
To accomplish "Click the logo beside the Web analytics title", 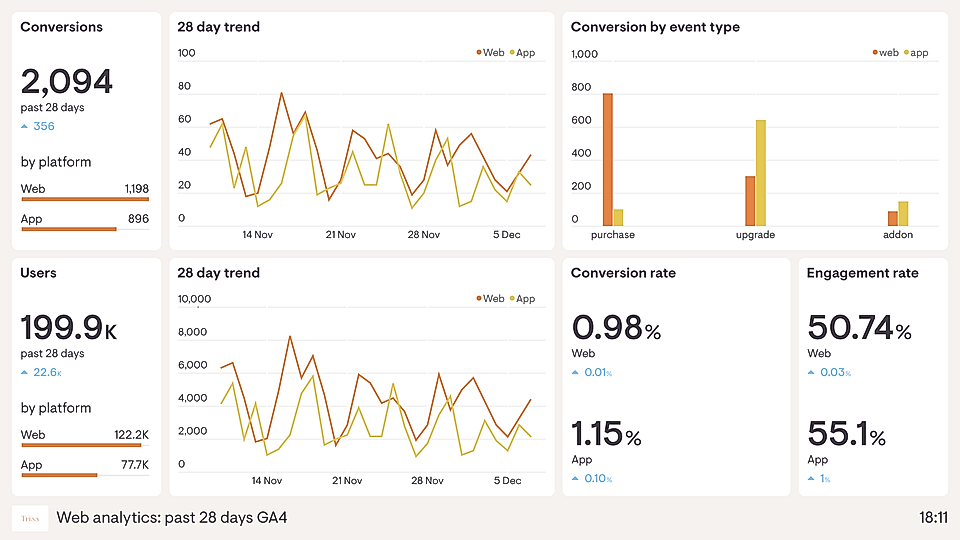I will [30, 518].
